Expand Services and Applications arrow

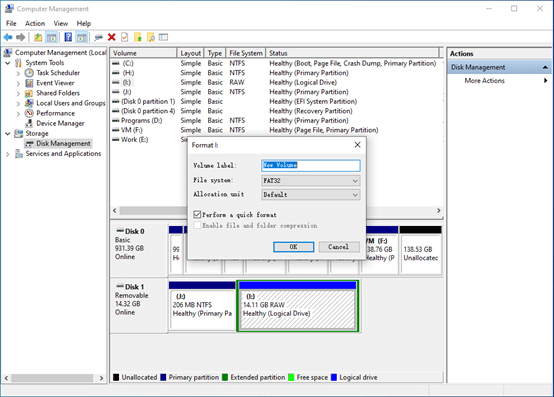8,154
